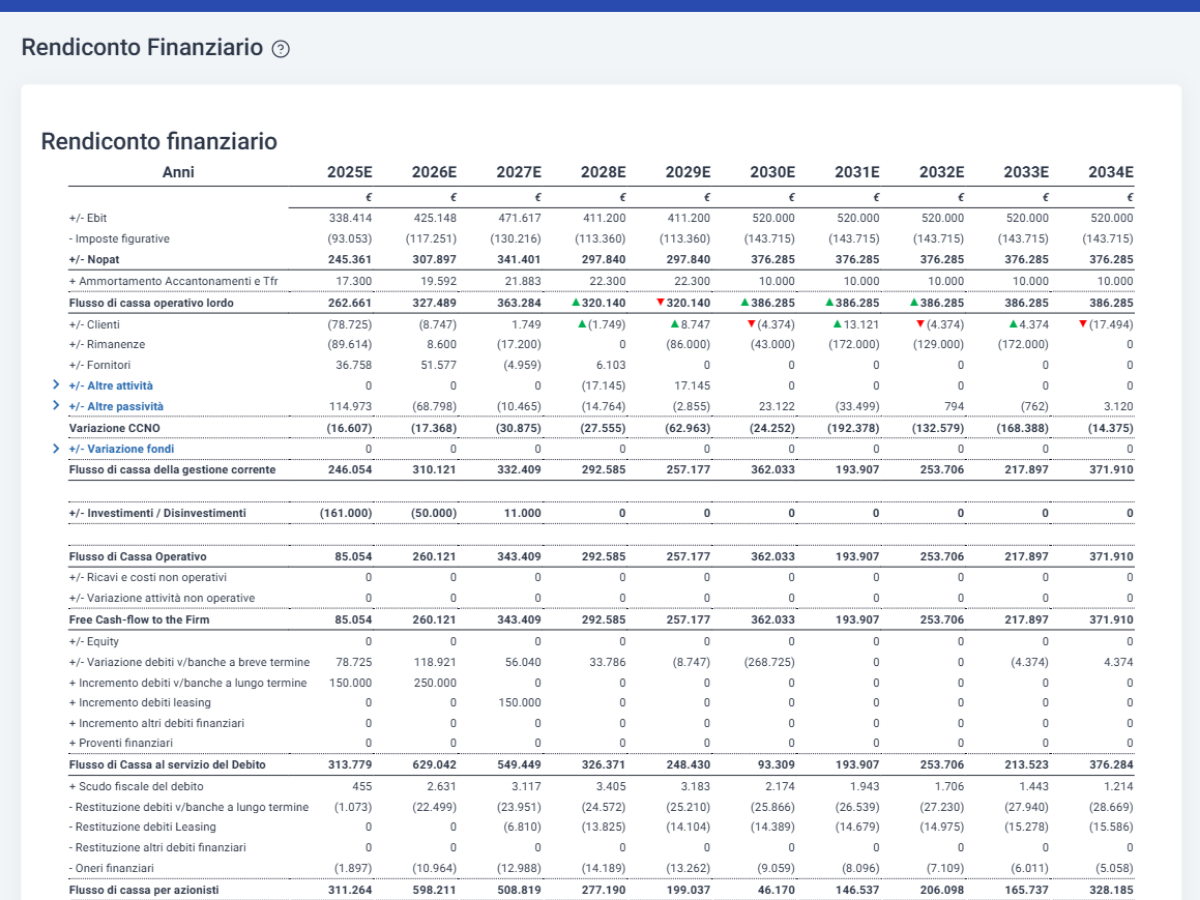This screenshot has width=1200, height=900.
Task: Click Nopat 2027E value 341.401
Action: point(519,259)
